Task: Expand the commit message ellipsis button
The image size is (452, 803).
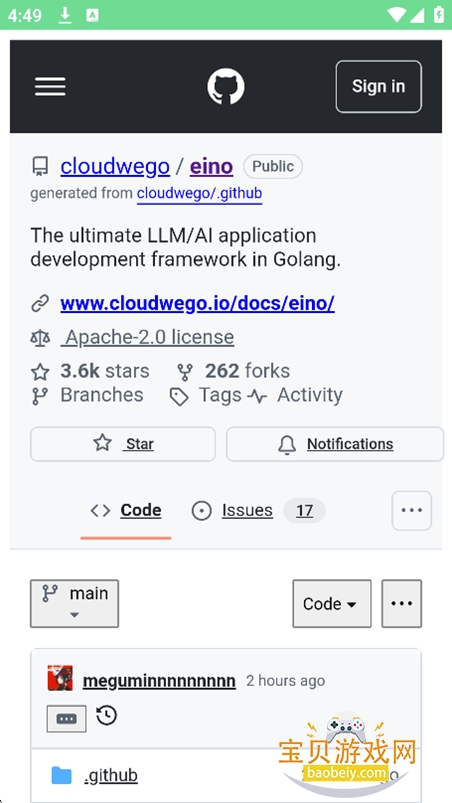Action: tap(67, 719)
